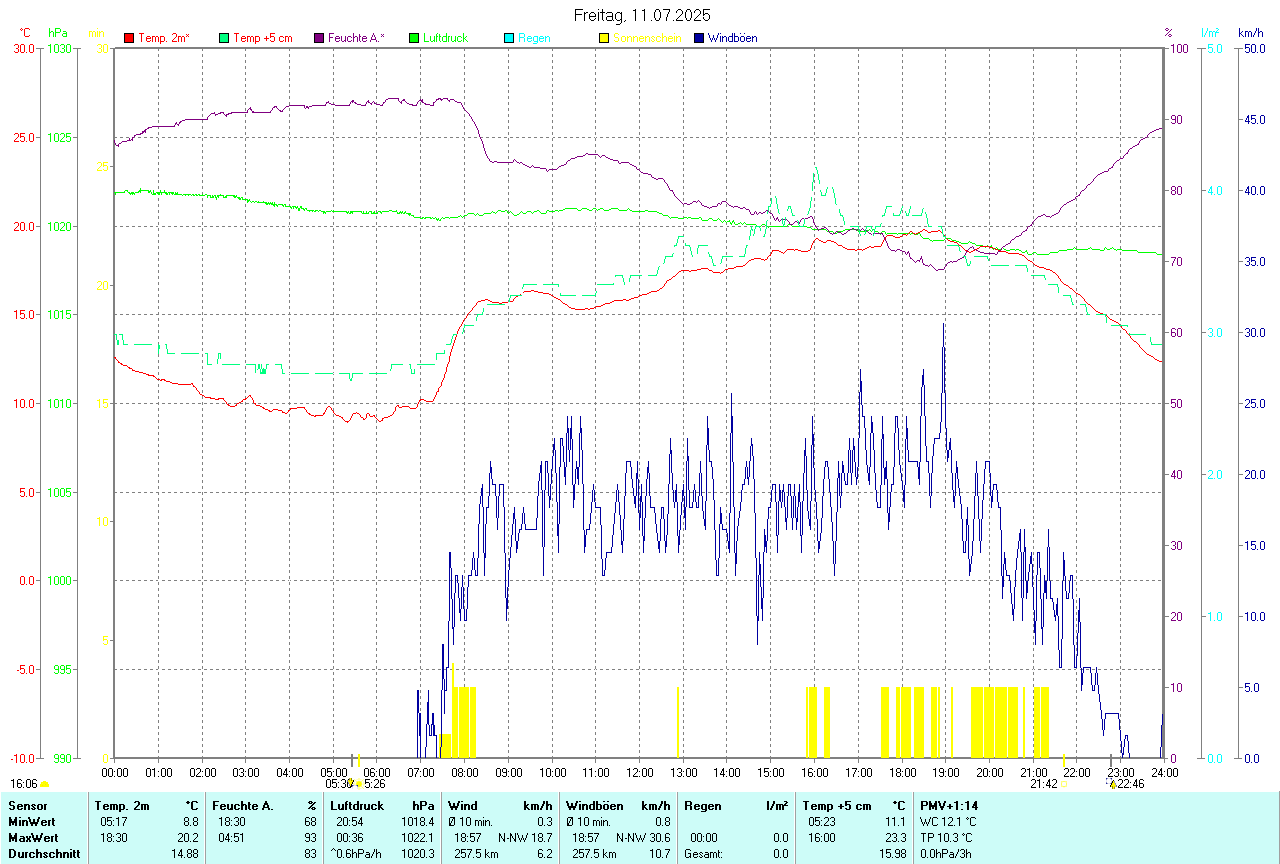
Task: Click the Sensor column header in table
Action: (28, 805)
